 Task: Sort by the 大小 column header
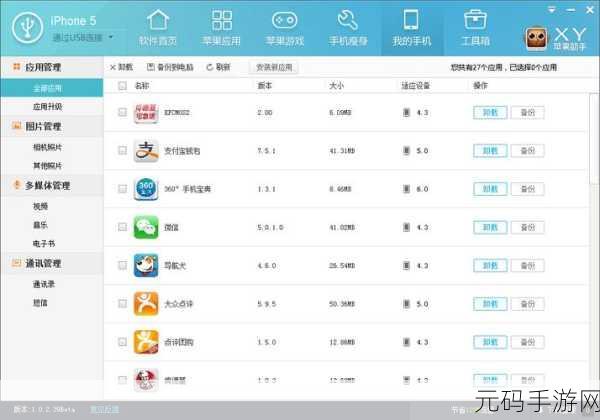[x=336, y=86]
